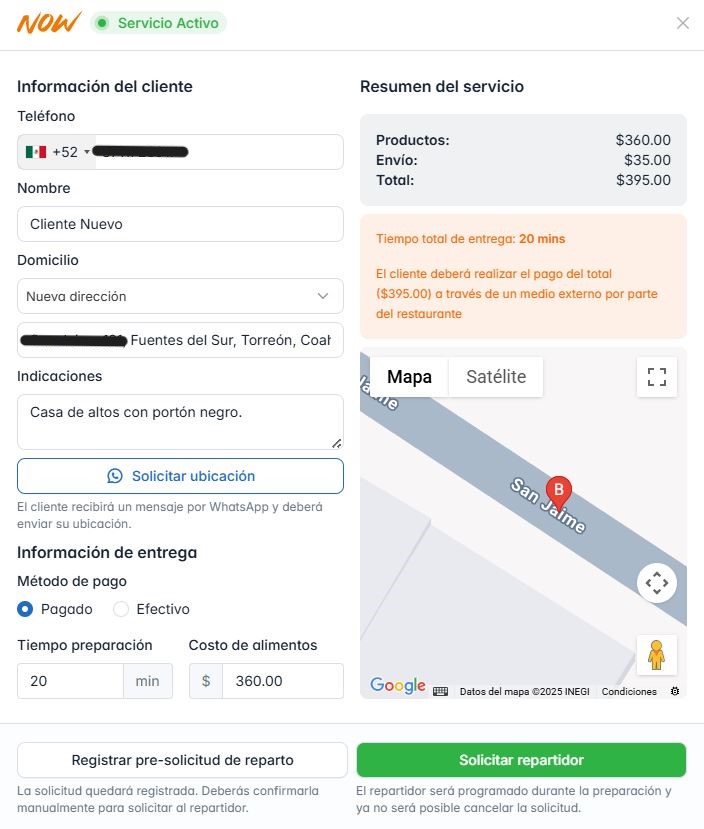
Task: Select the Efectivo payment option
Action: coord(121,609)
